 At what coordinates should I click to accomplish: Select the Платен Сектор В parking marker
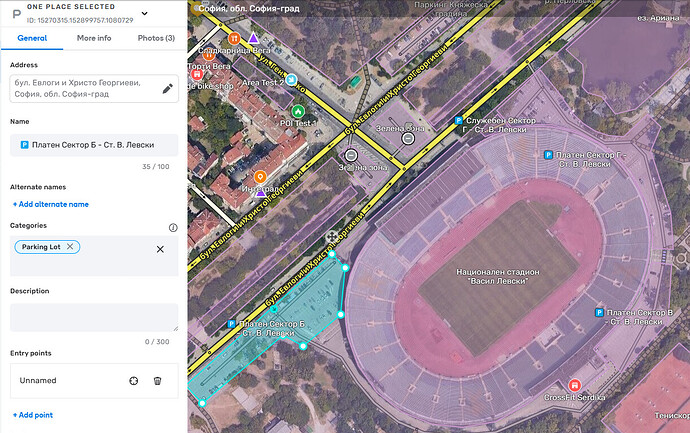click(x=599, y=312)
